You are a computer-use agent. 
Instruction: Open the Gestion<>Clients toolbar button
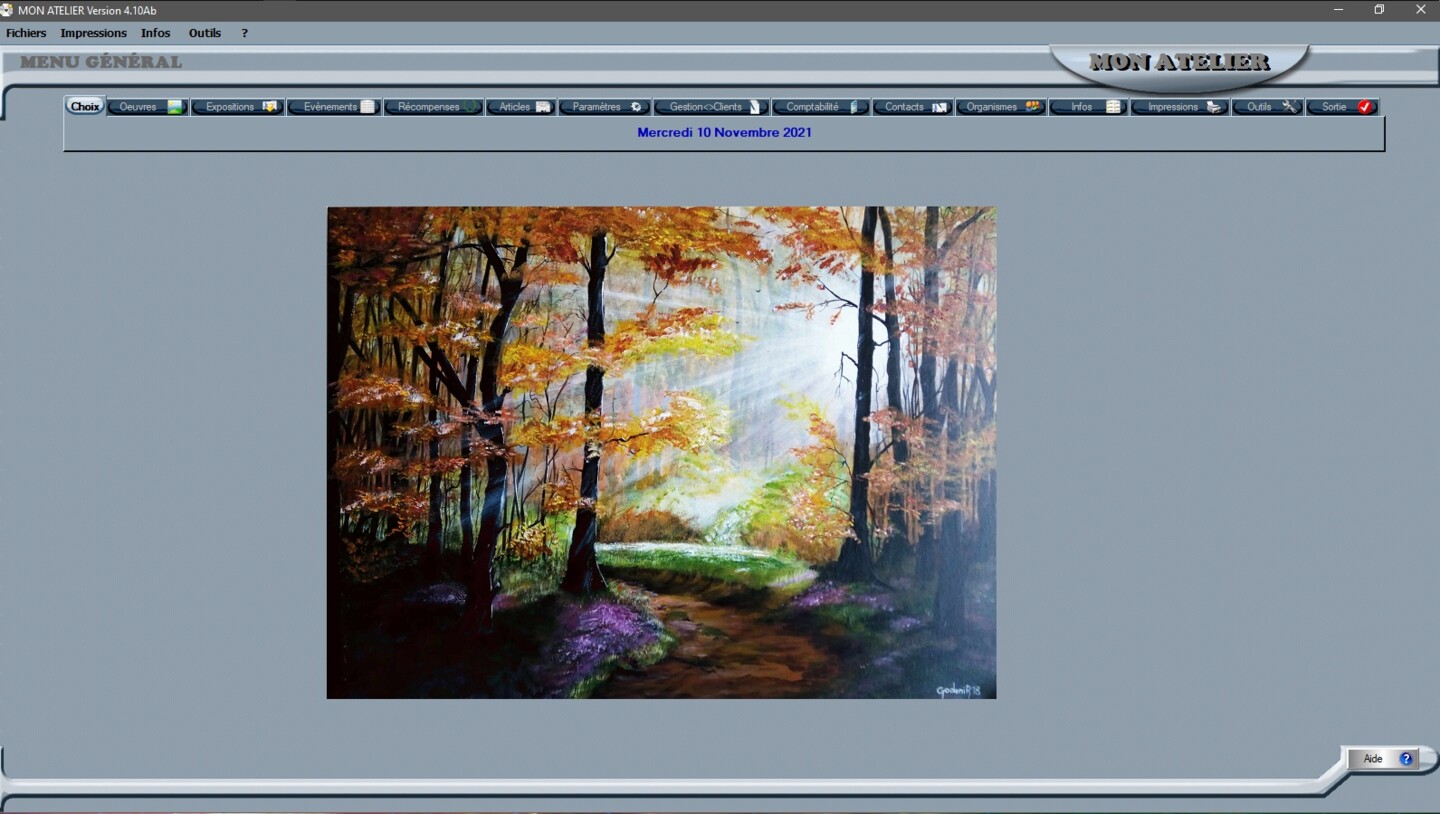712,107
